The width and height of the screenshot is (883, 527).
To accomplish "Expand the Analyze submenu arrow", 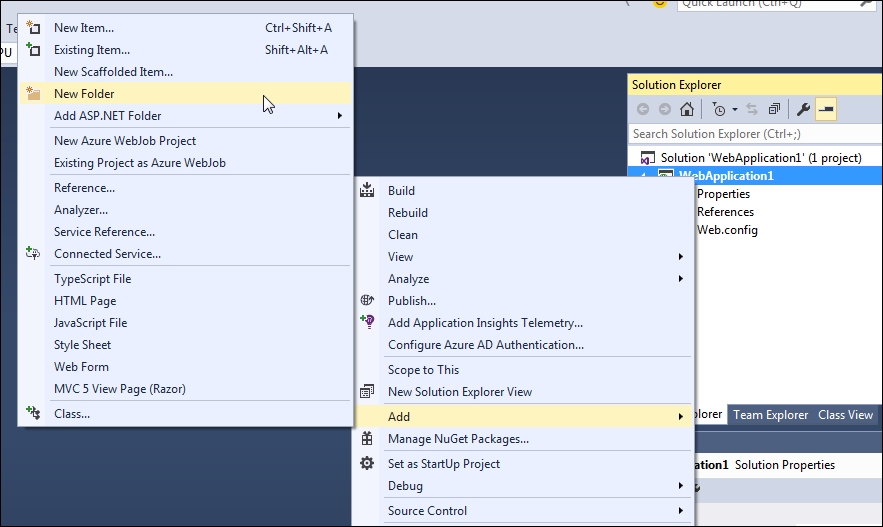I will point(681,279).
